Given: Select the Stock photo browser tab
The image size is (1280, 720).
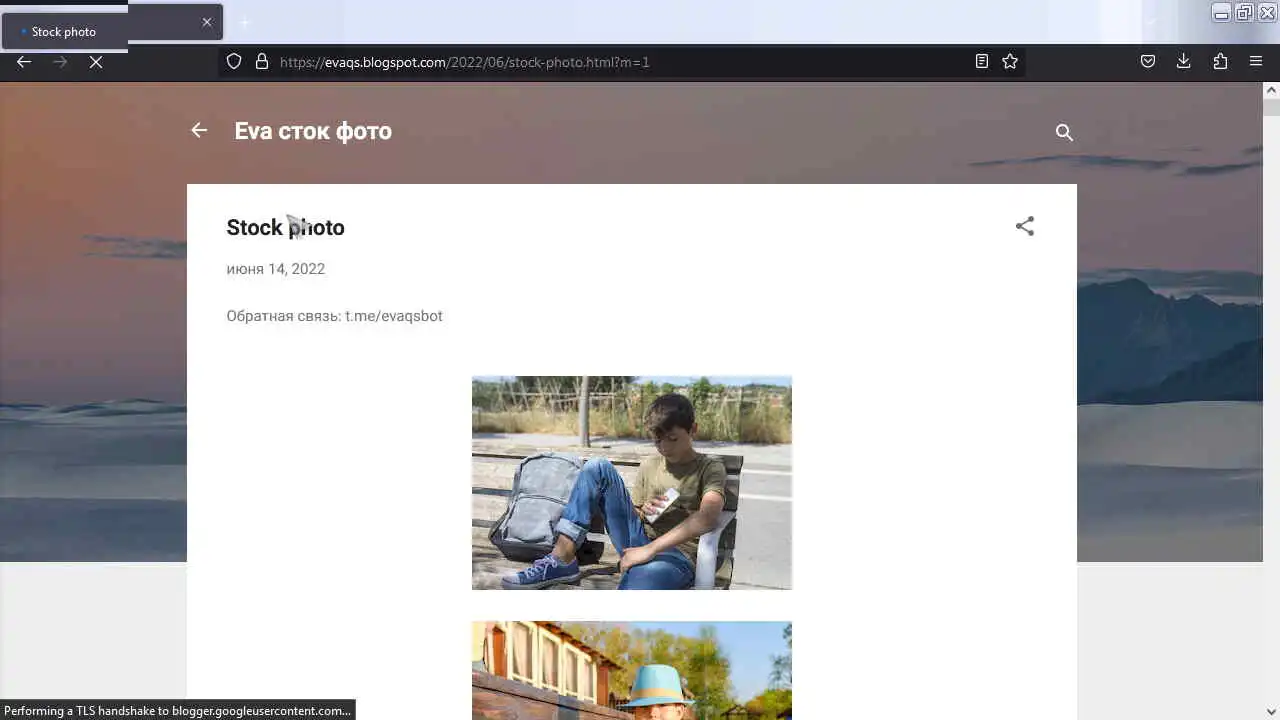Looking at the screenshot, I should 112,27.
